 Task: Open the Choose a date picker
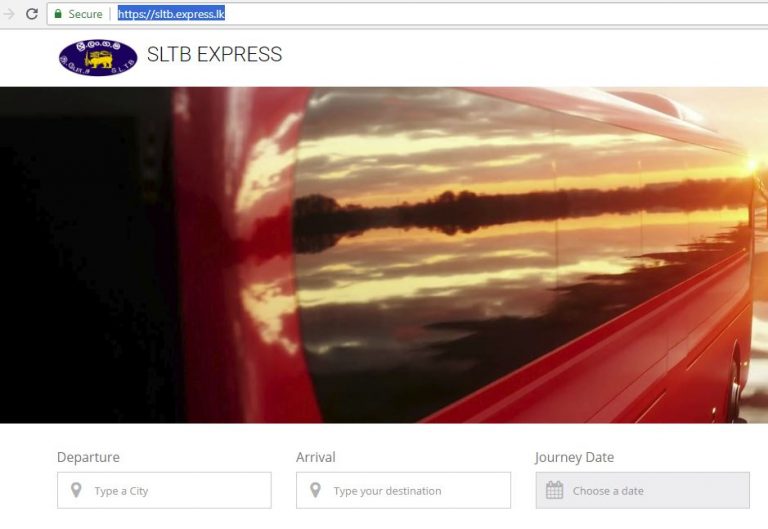click(643, 490)
